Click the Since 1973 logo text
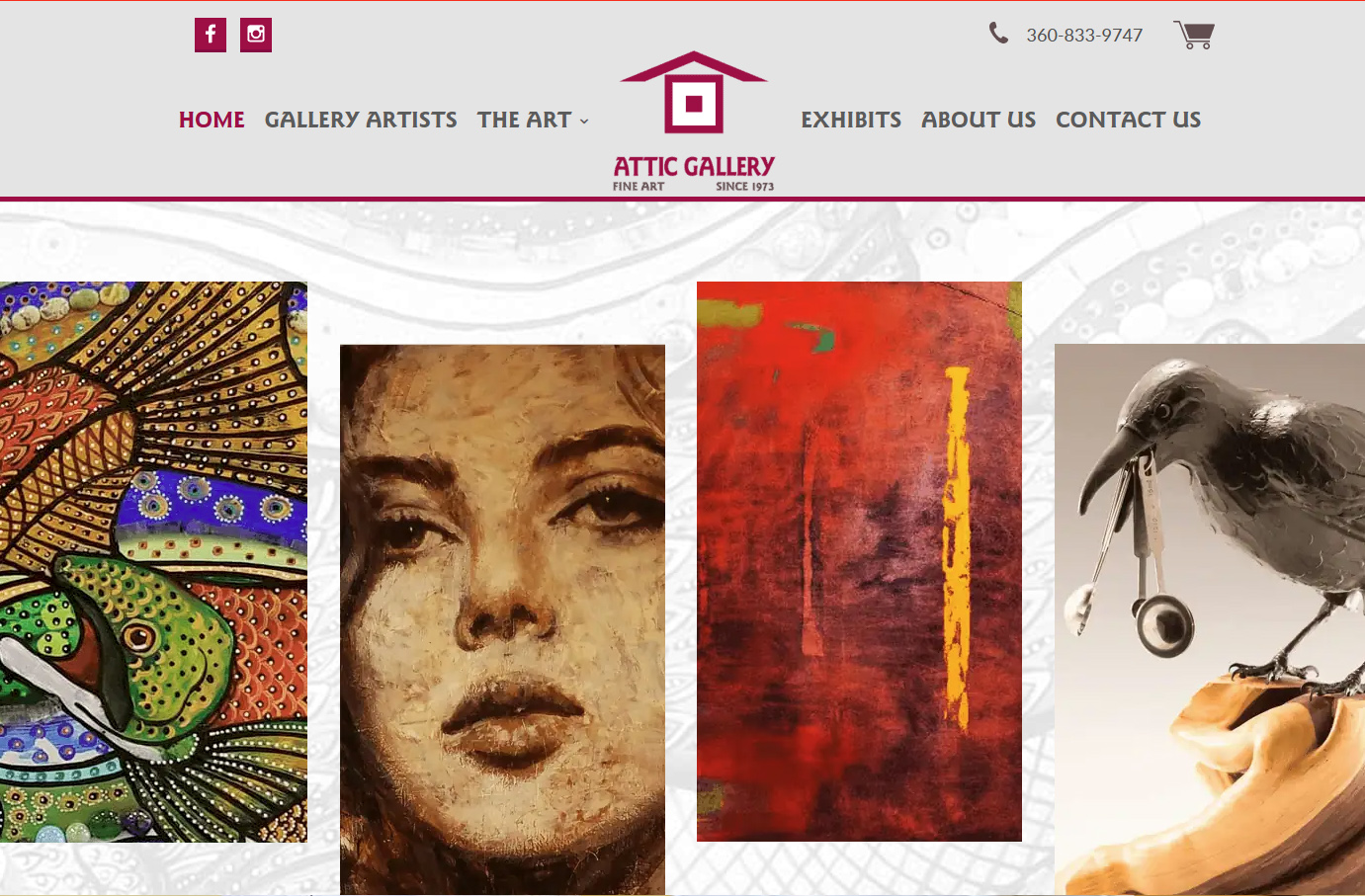Image resolution: width=1365 pixels, height=896 pixels. point(745,187)
